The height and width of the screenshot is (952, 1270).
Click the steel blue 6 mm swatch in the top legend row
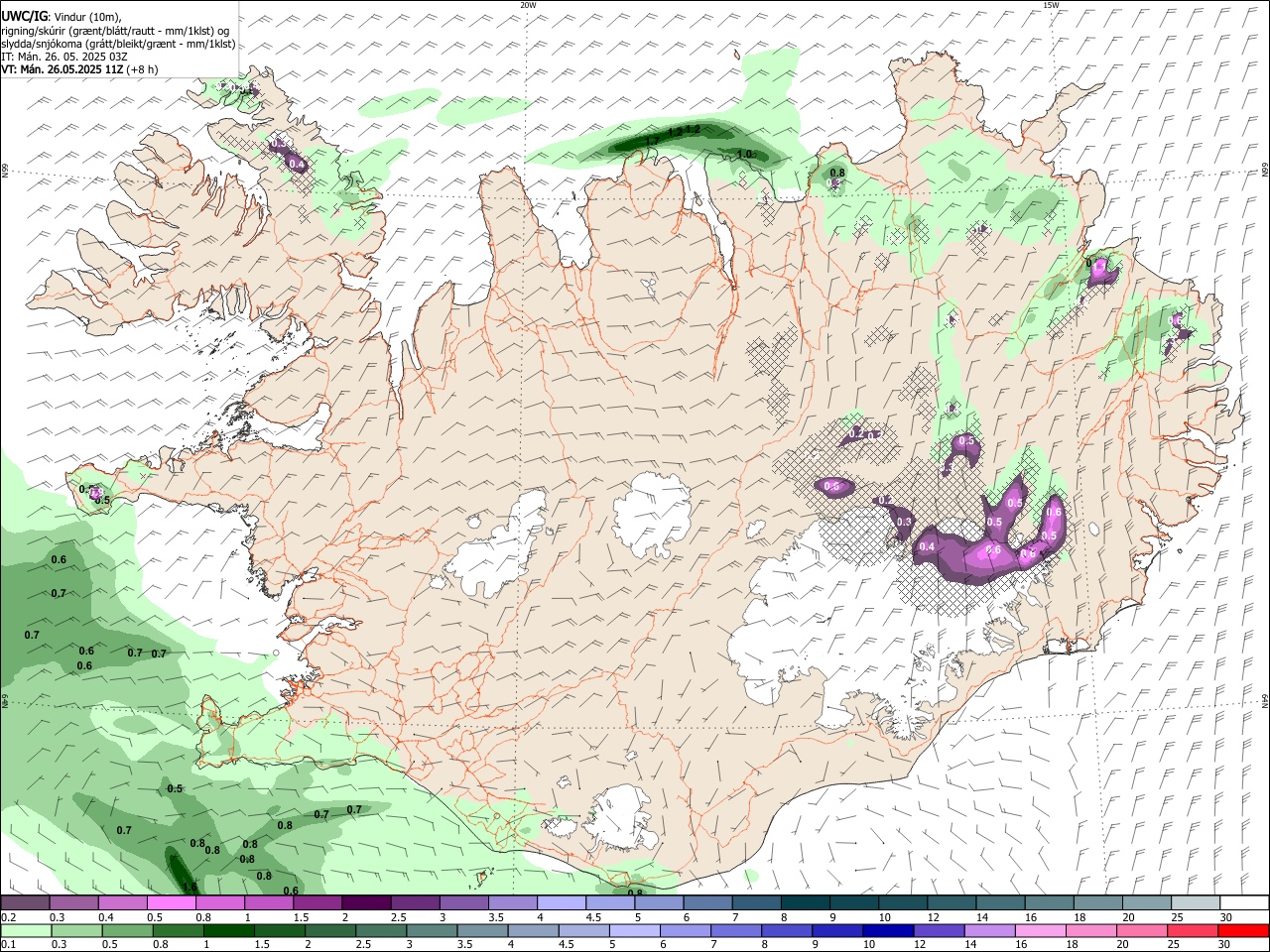[708, 903]
